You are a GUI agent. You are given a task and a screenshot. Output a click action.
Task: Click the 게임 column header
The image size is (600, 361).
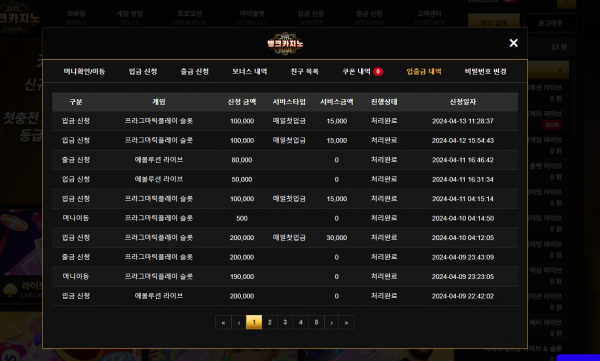(159, 102)
